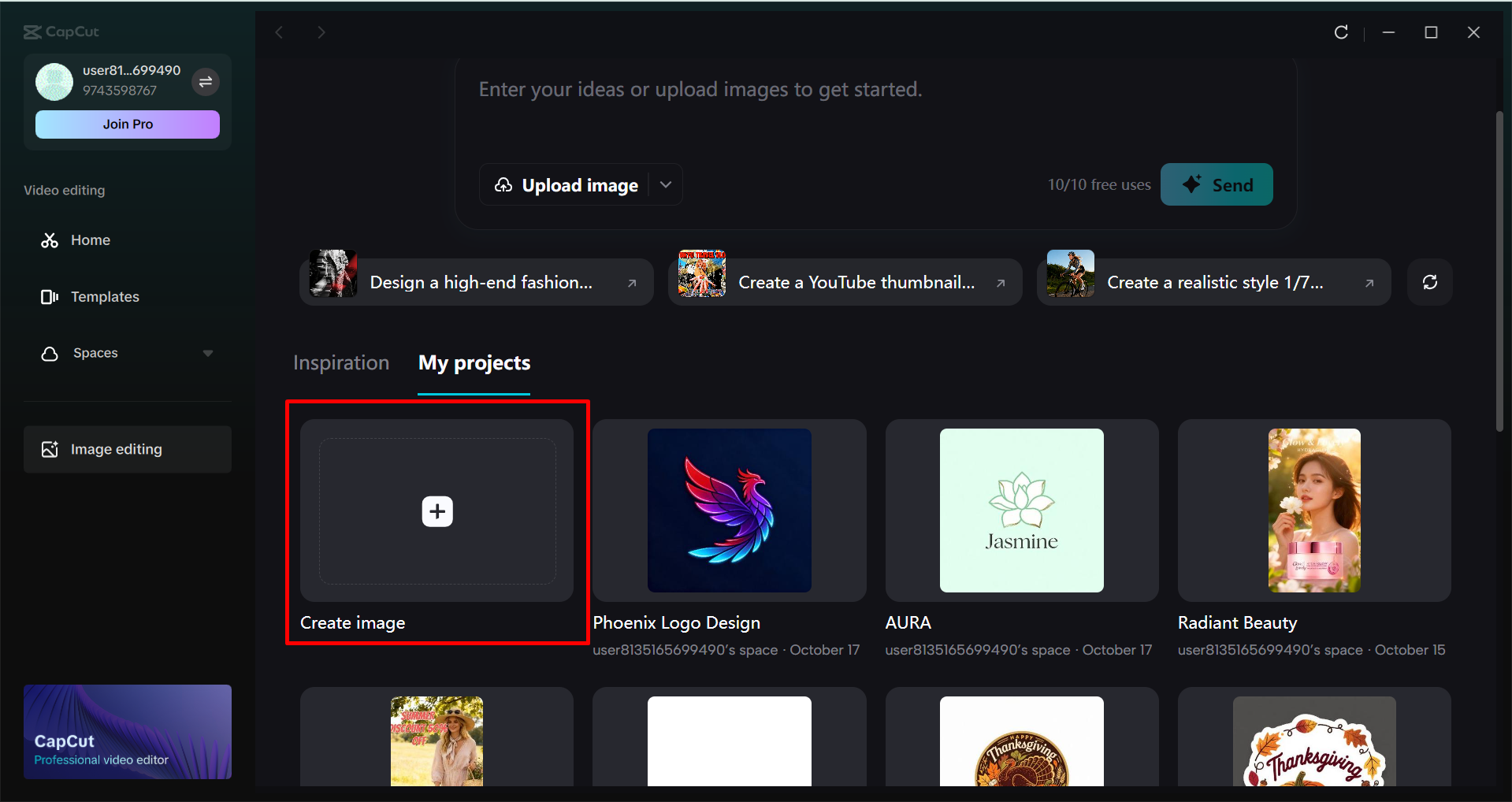Image resolution: width=1512 pixels, height=802 pixels.
Task: Click the YouTube thumbnail suggestion image
Action: pyautogui.click(x=702, y=273)
